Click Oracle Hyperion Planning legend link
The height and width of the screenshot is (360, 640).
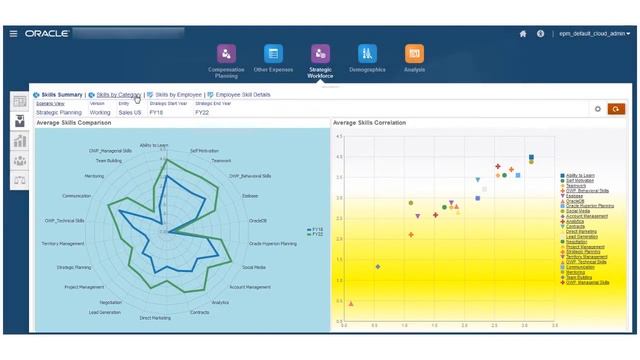(x=590, y=206)
